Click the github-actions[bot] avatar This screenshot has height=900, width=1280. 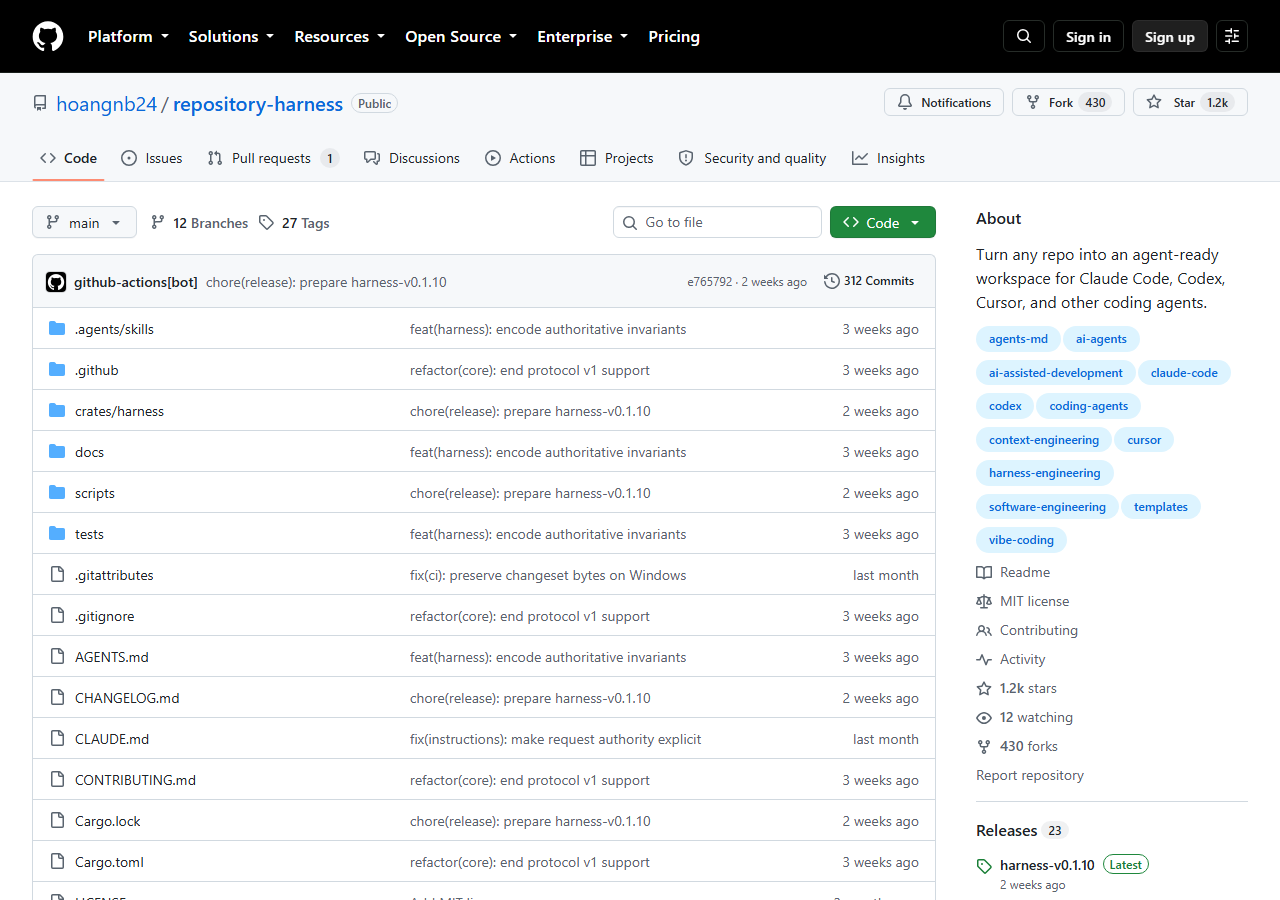click(x=56, y=282)
